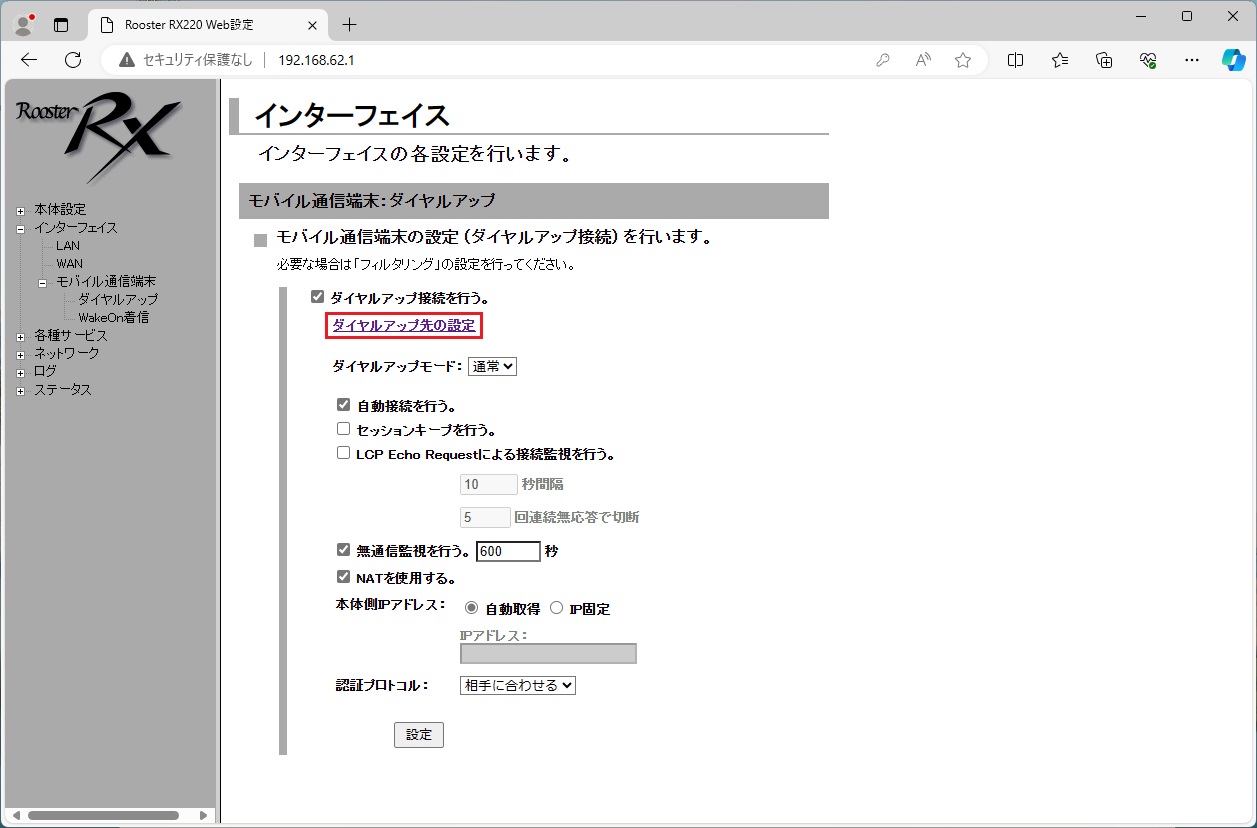
Task: Click the 回連続無応答で切断 field showing 5
Action: click(x=485, y=518)
